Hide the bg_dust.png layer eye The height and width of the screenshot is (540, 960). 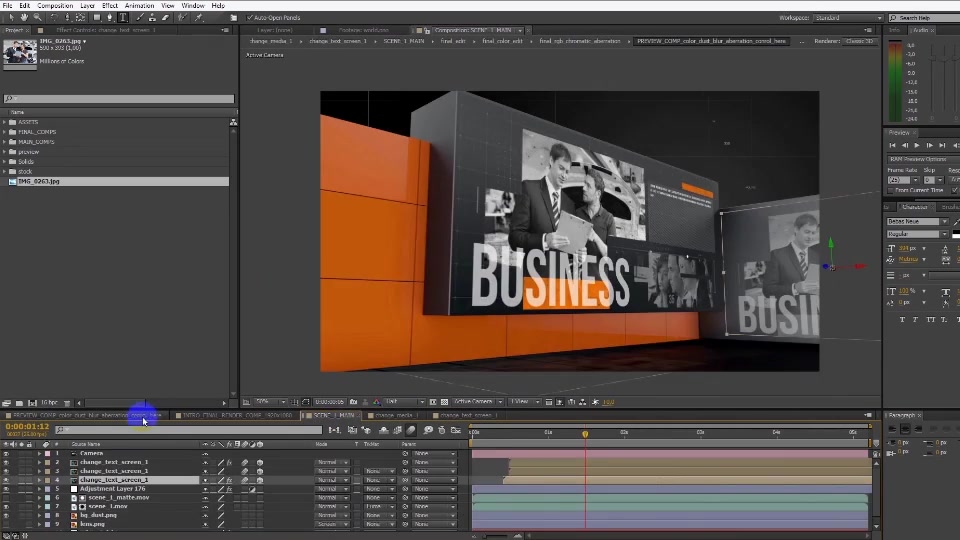[x=6, y=516]
